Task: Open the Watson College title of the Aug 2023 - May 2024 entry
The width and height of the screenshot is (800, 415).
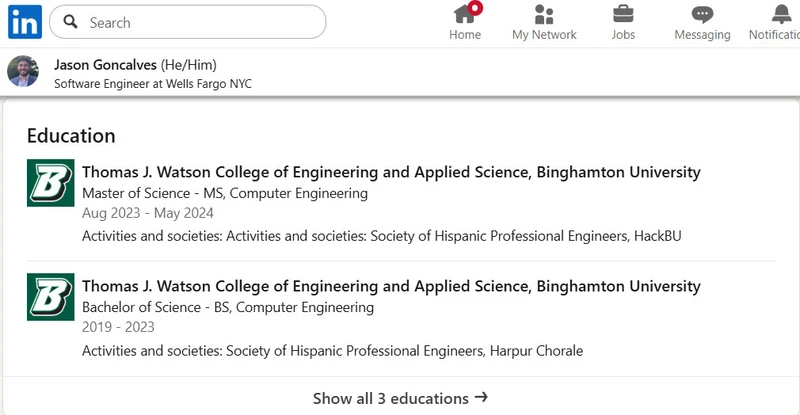Action: pyautogui.click(x=391, y=172)
